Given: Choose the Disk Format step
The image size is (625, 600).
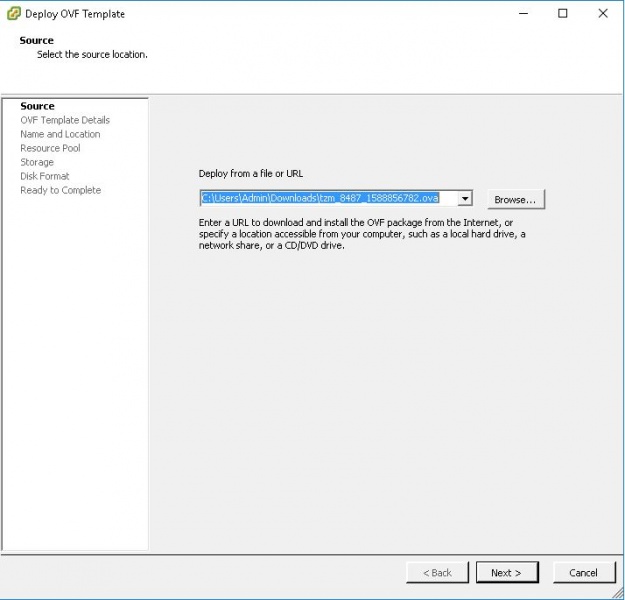Looking at the screenshot, I should coord(45,176).
